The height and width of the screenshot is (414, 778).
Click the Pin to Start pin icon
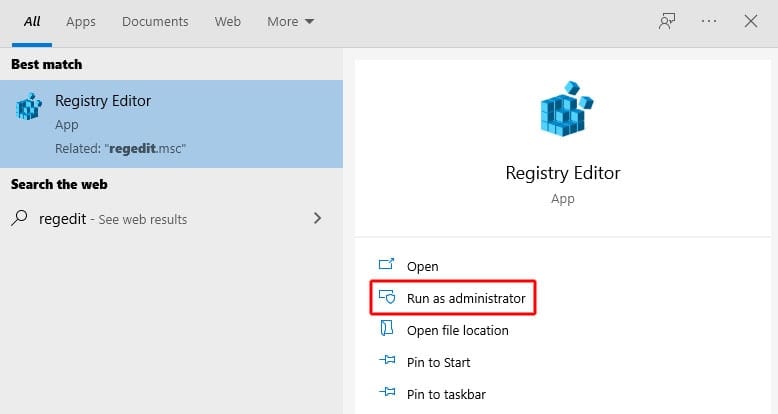click(387, 360)
